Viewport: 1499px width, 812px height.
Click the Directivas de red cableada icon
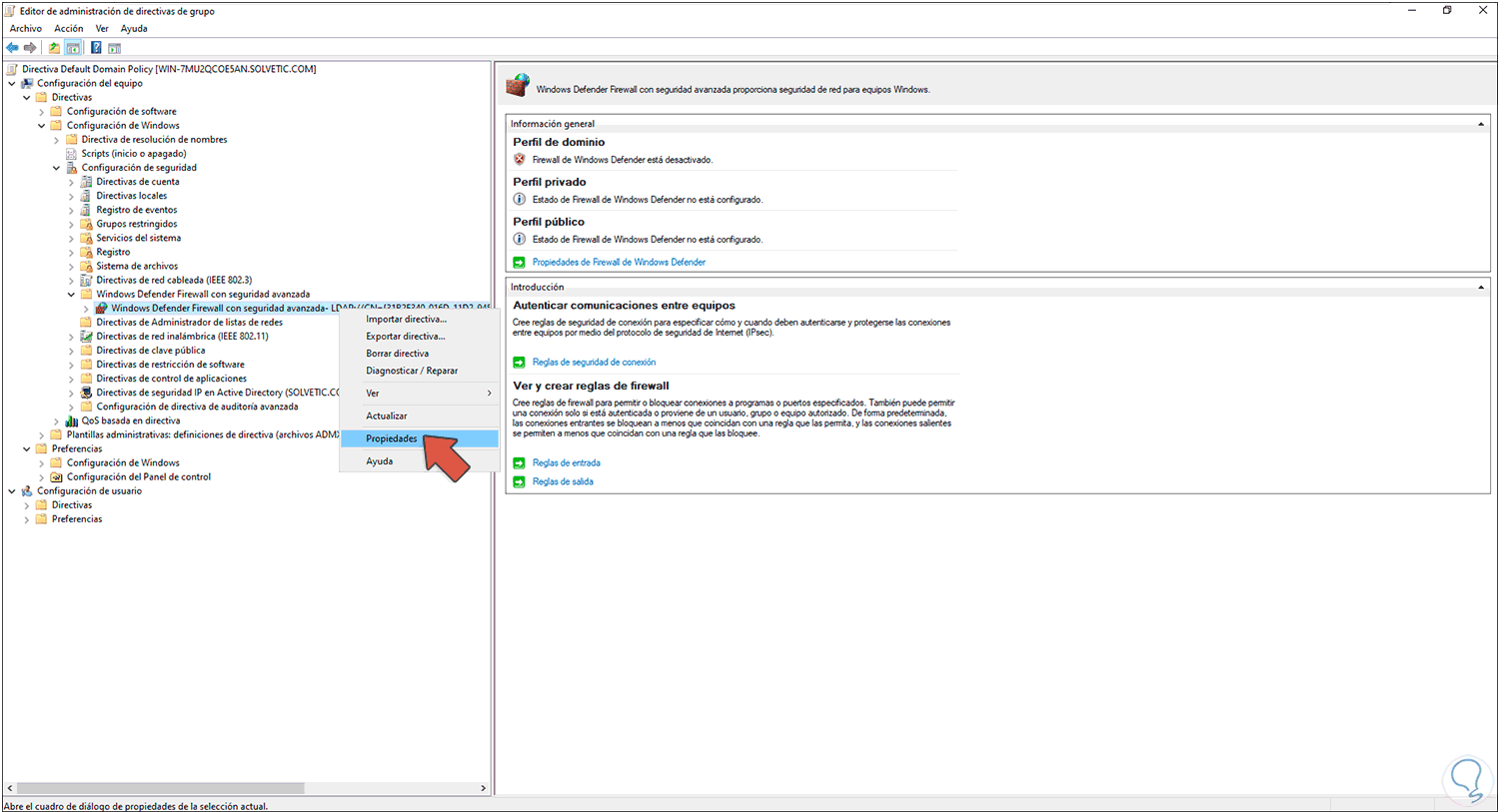pyautogui.click(x=87, y=280)
